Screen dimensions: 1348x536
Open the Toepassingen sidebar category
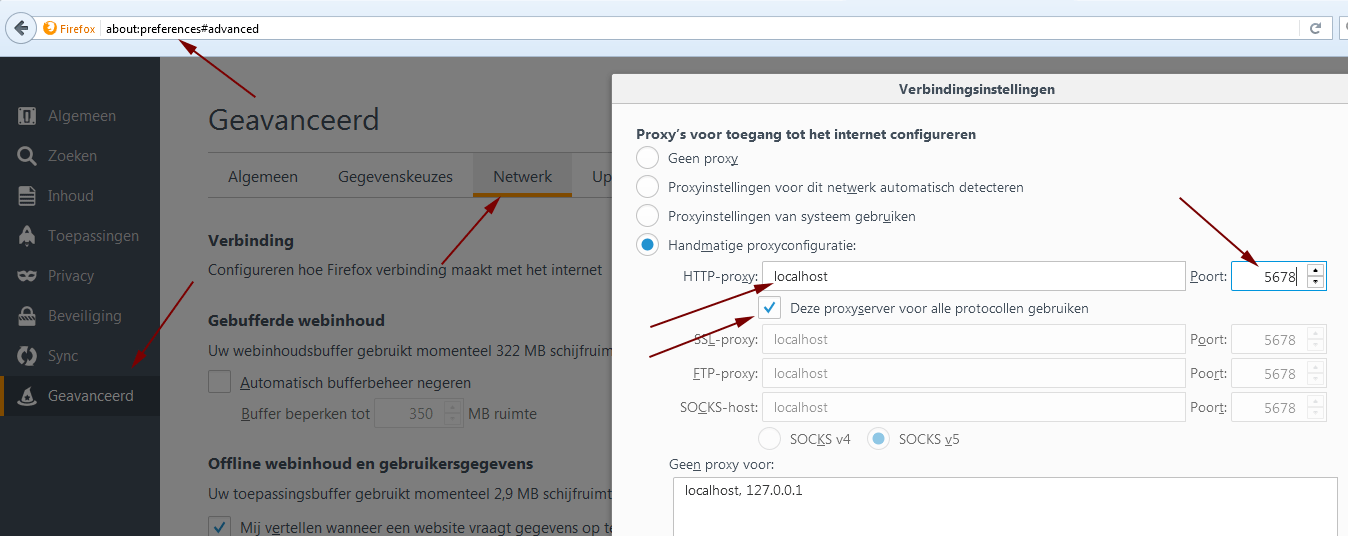pos(80,236)
